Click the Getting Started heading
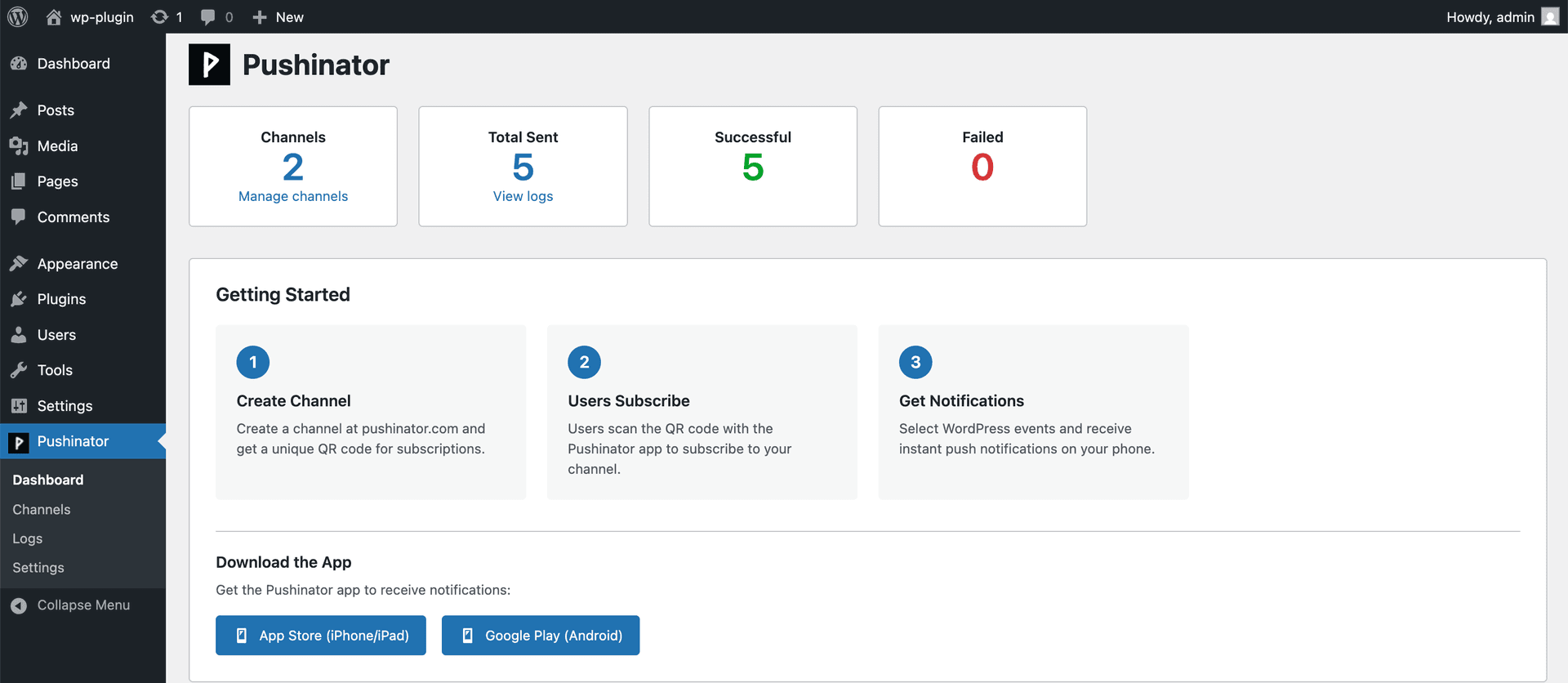The height and width of the screenshot is (683, 1568). [283, 295]
